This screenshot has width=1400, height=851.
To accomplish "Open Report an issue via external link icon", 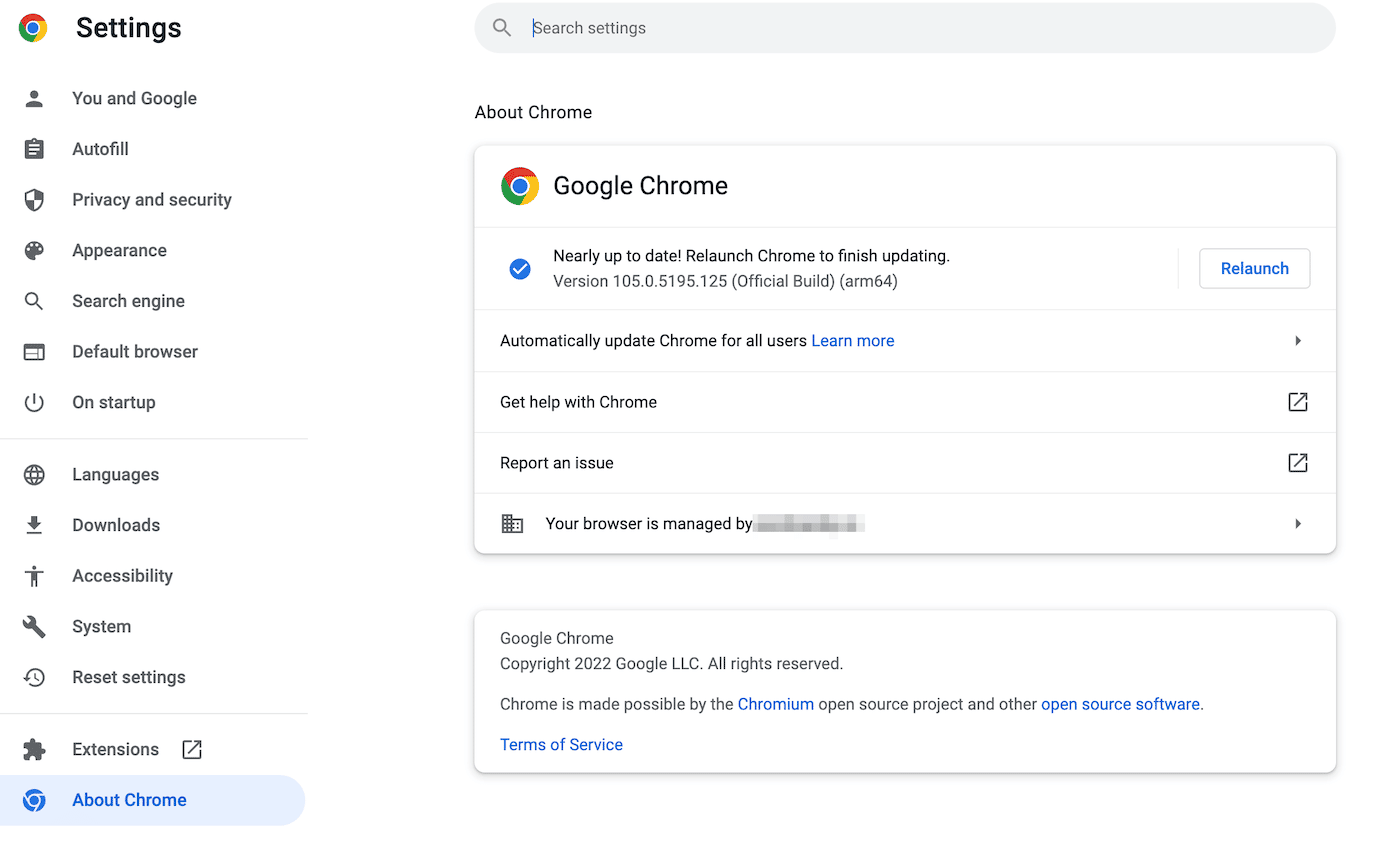I will 1297,462.
